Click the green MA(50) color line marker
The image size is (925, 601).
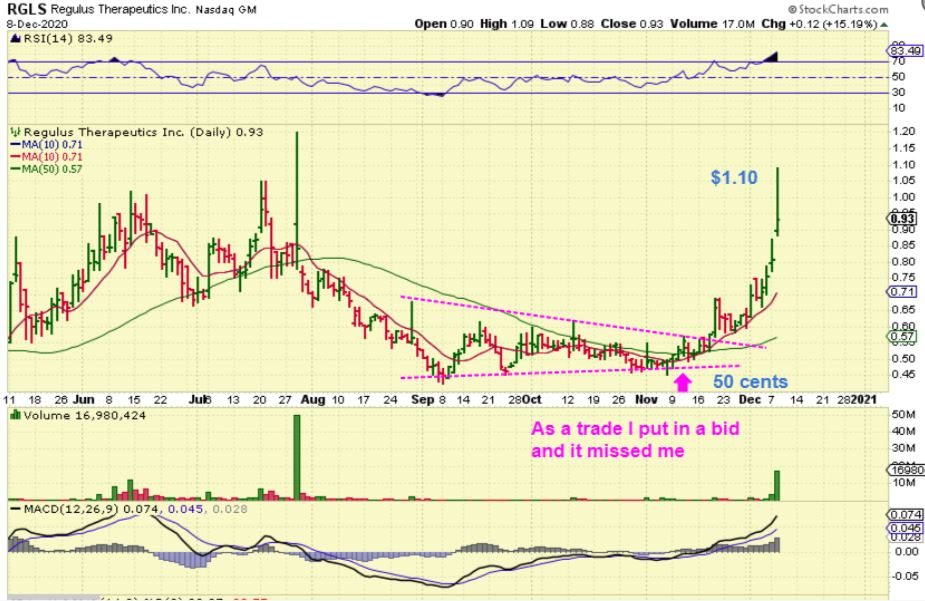click(15, 169)
